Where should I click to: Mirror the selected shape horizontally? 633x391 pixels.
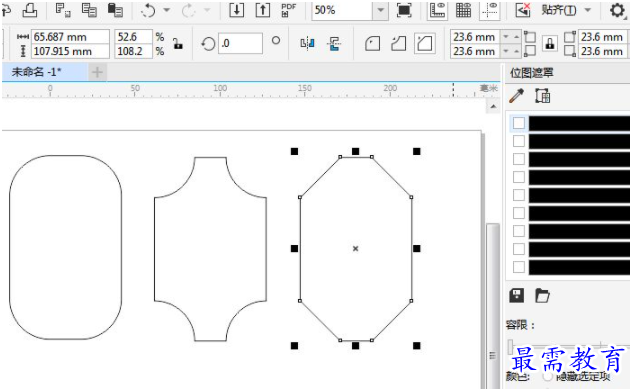(x=307, y=43)
